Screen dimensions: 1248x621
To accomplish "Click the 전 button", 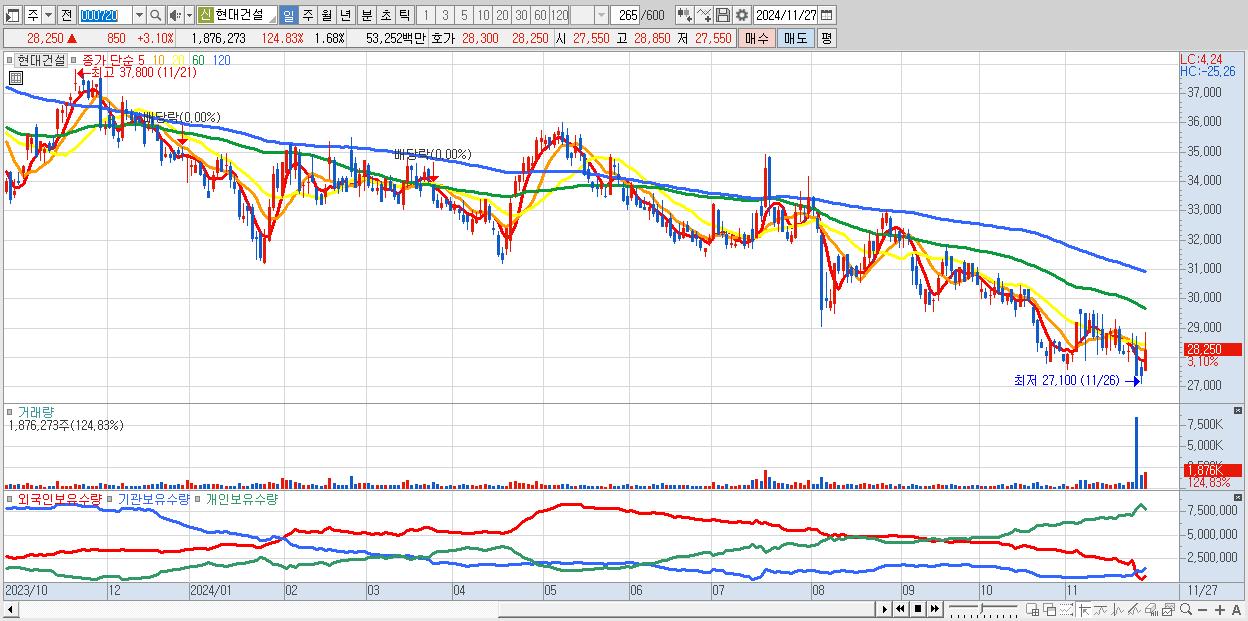I will pyautogui.click(x=66, y=15).
